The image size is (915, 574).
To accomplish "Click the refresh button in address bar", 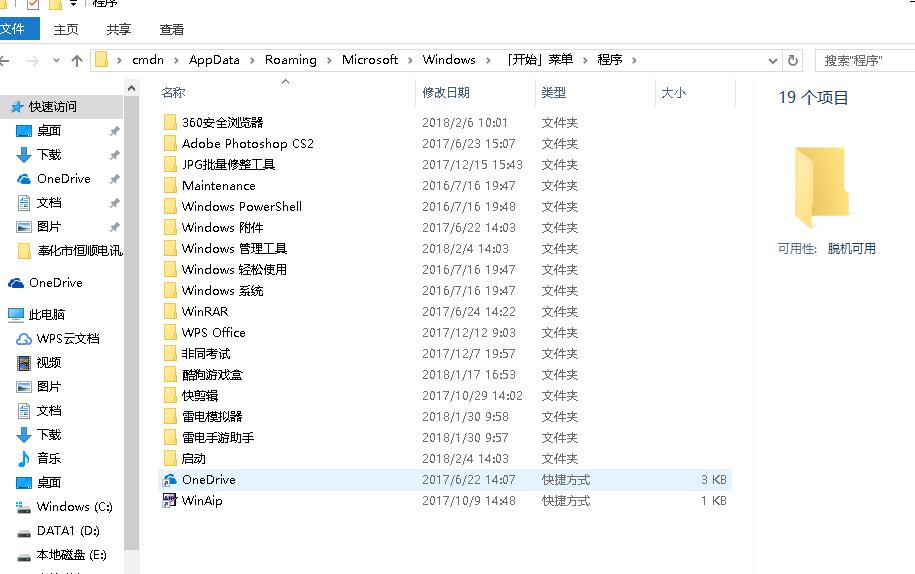I will pyautogui.click(x=792, y=60).
